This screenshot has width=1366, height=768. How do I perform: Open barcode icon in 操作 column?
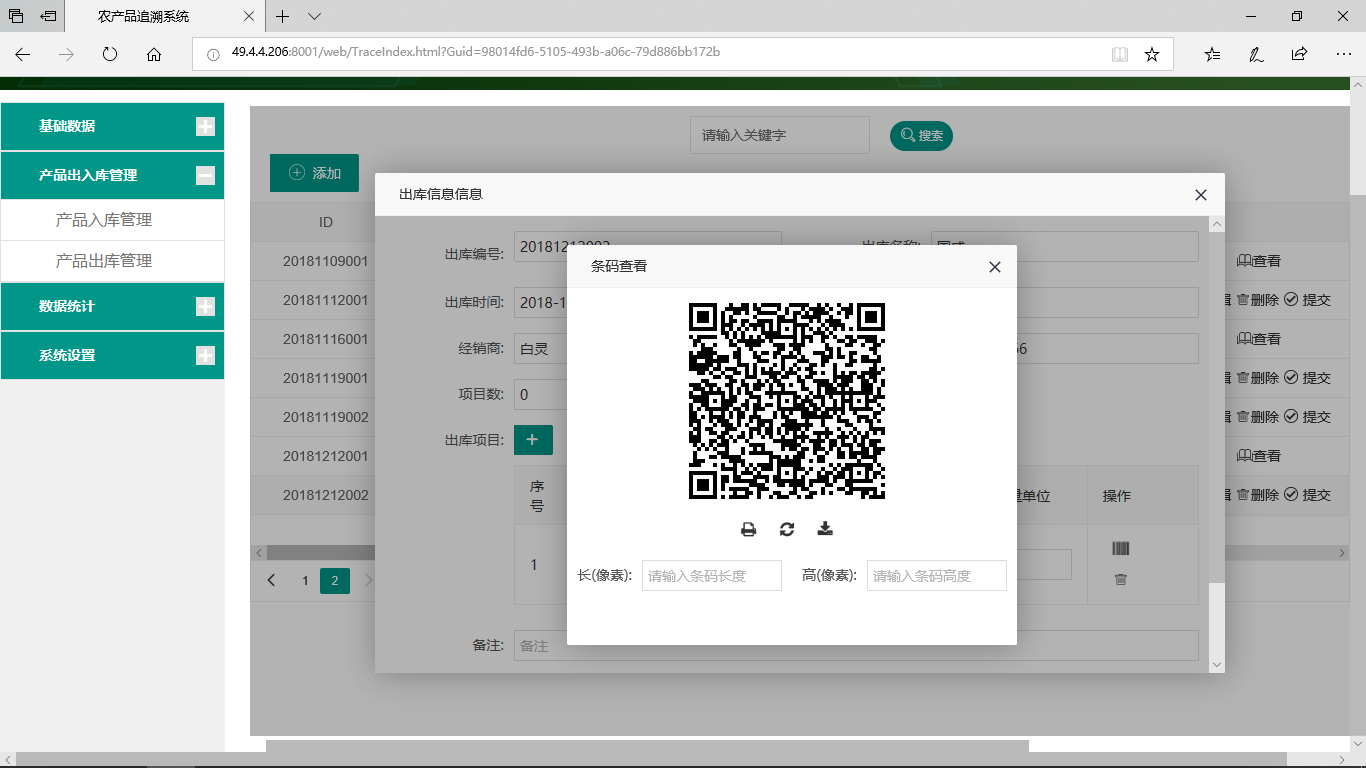point(1121,548)
